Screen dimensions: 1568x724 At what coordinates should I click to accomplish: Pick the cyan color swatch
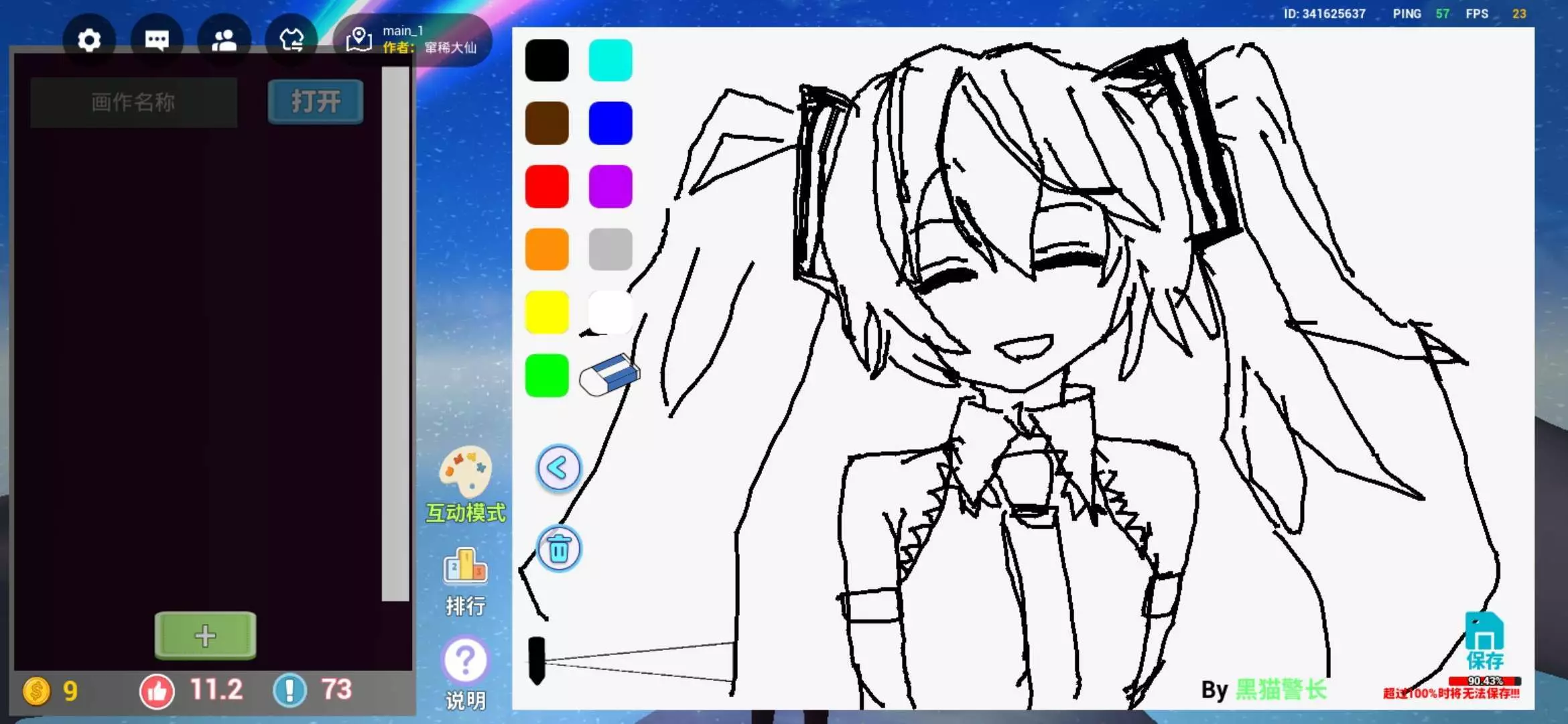pos(610,60)
